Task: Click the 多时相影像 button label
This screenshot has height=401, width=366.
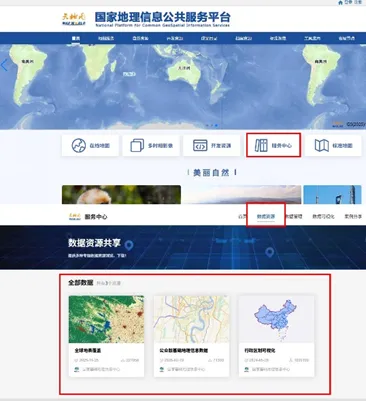Action: point(160,146)
